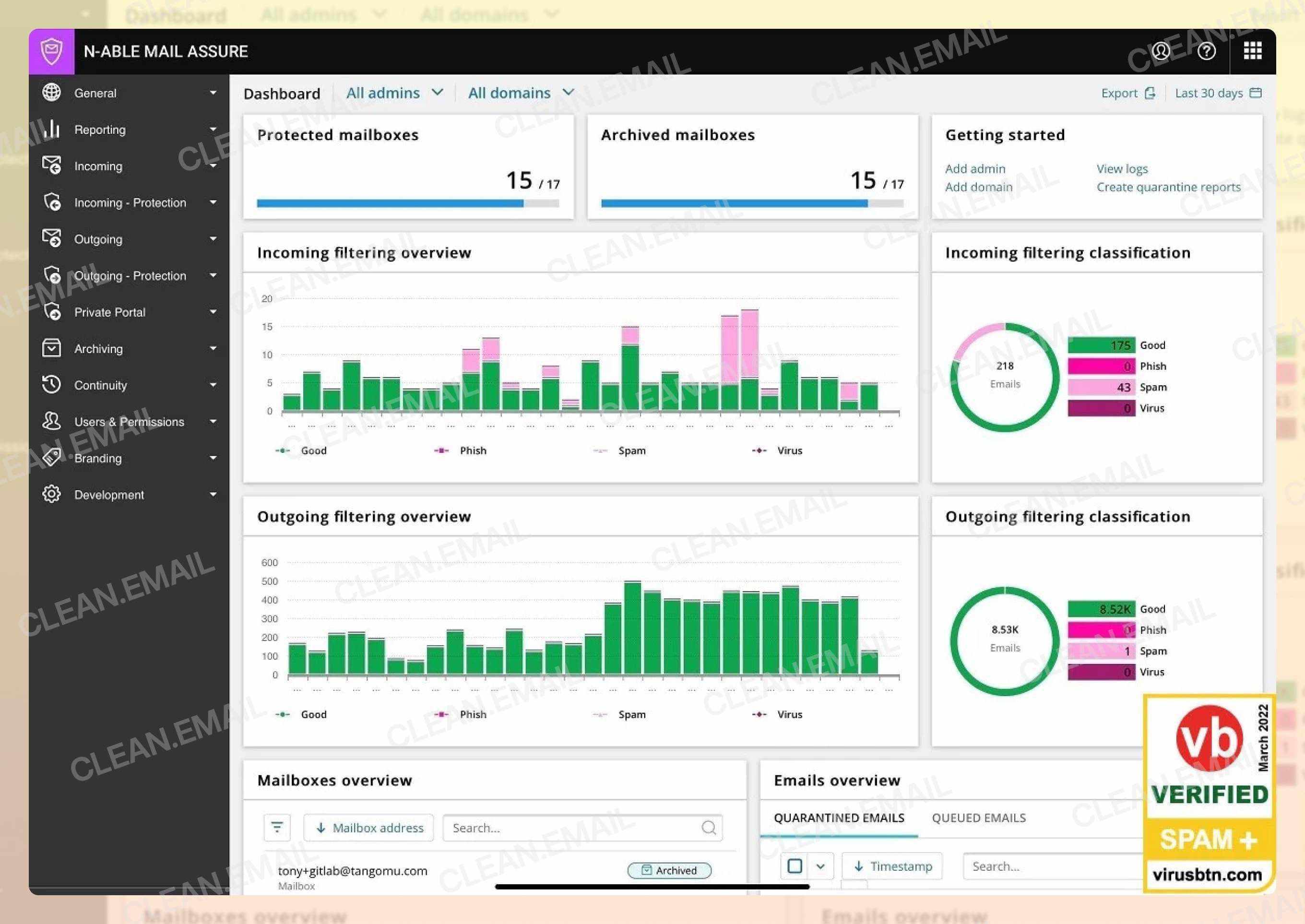Image resolution: width=1305 pixels, height=924 pixels.
Task: Click the Add domain link
Action: click(979, 187)
